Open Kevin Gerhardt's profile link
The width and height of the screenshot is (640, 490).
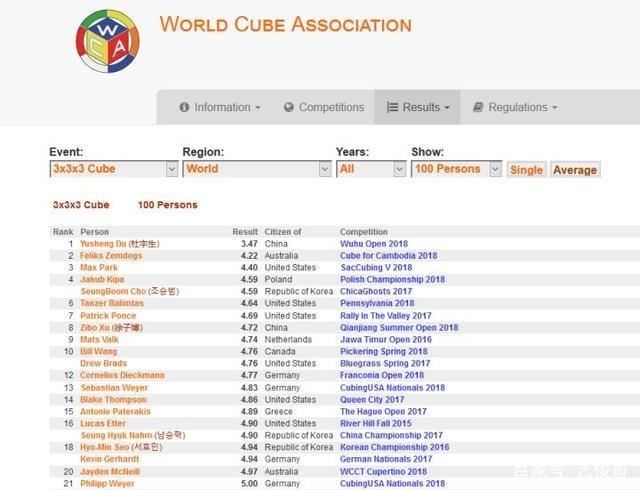109,459
